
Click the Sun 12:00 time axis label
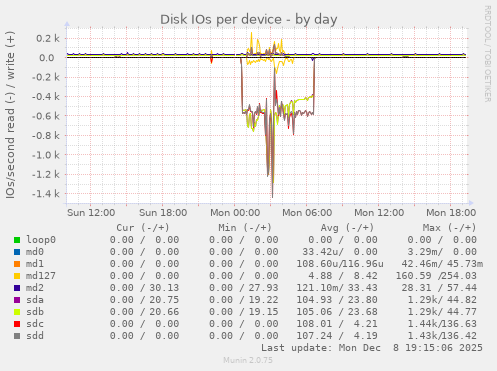tap(91, 213)
